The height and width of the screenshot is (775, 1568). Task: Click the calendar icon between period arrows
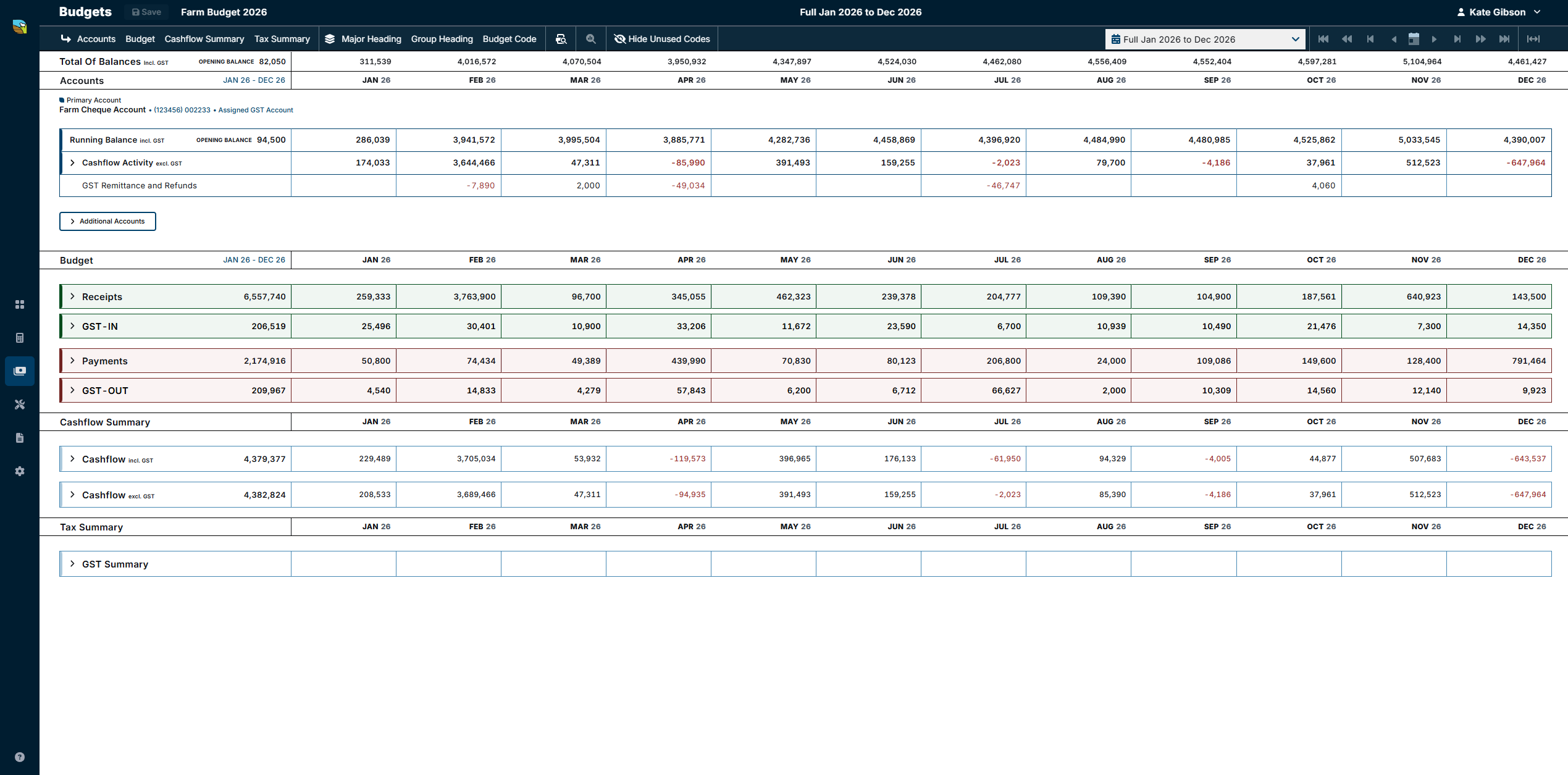tap(1414, 39)
